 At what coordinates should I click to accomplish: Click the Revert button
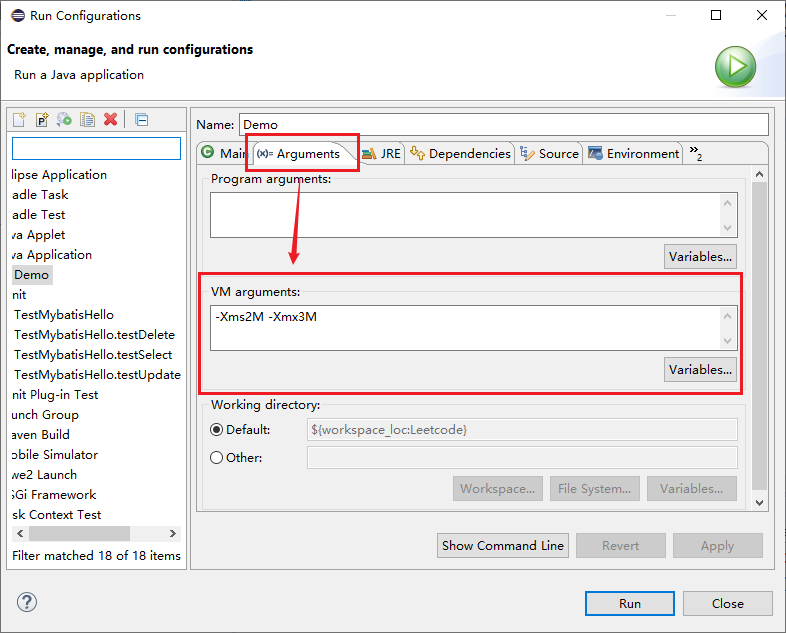[621, 546]
